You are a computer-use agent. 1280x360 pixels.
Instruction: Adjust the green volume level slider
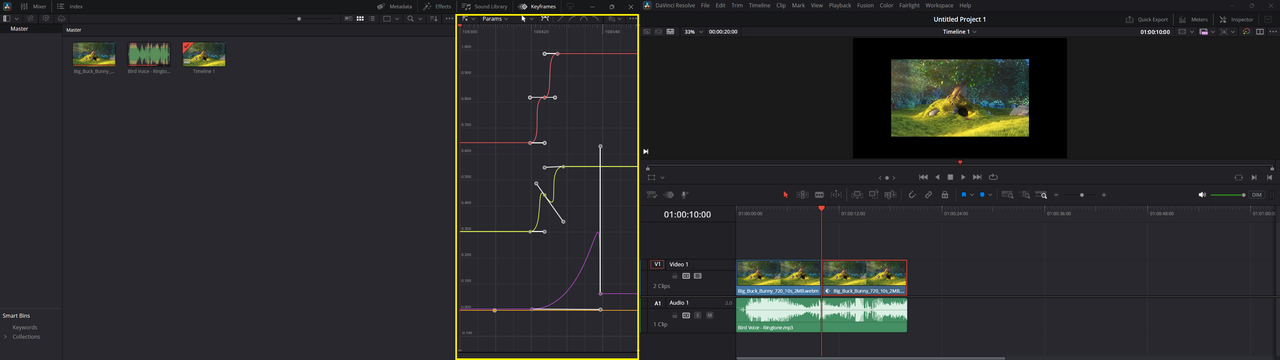coord(1228,195)
